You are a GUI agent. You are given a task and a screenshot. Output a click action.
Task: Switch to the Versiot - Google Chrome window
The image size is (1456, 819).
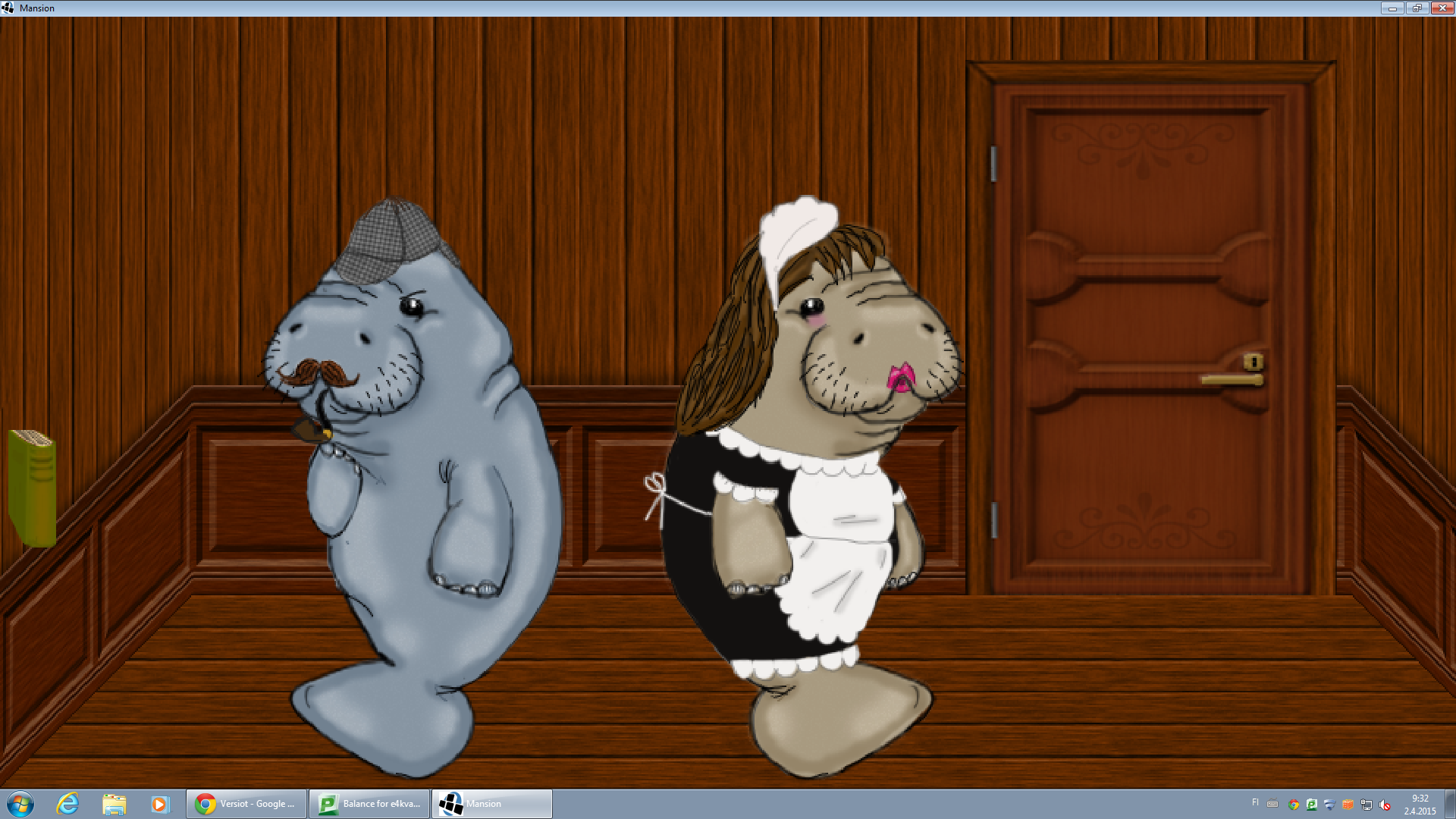point(246,804)
